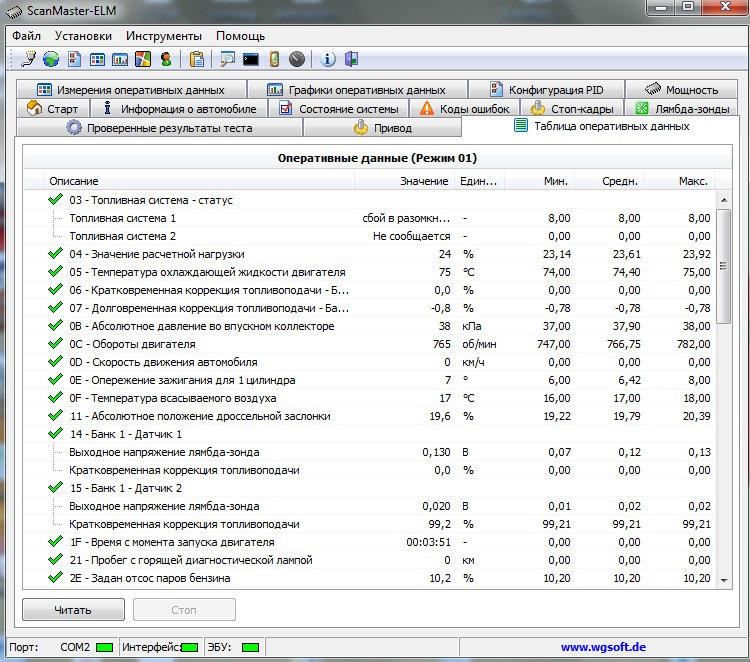Select Таблица оперативных данных tab
This screenshot has width=750, height=662.
(601, 126)
